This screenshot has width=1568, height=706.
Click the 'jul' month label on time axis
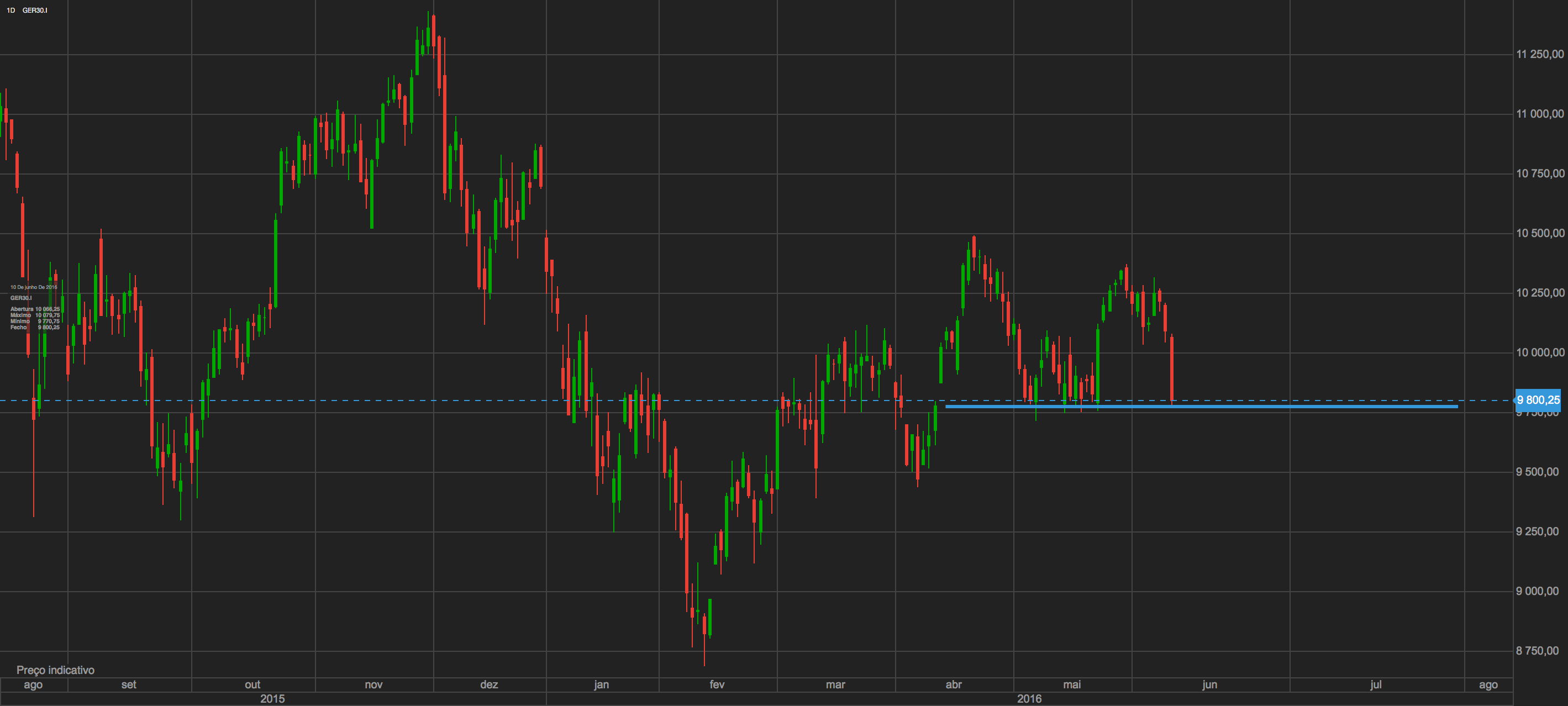(x=1375, y=684)
